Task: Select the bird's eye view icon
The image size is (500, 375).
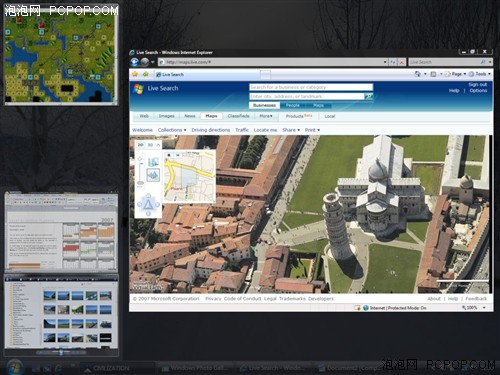Action: pos(153,175)
